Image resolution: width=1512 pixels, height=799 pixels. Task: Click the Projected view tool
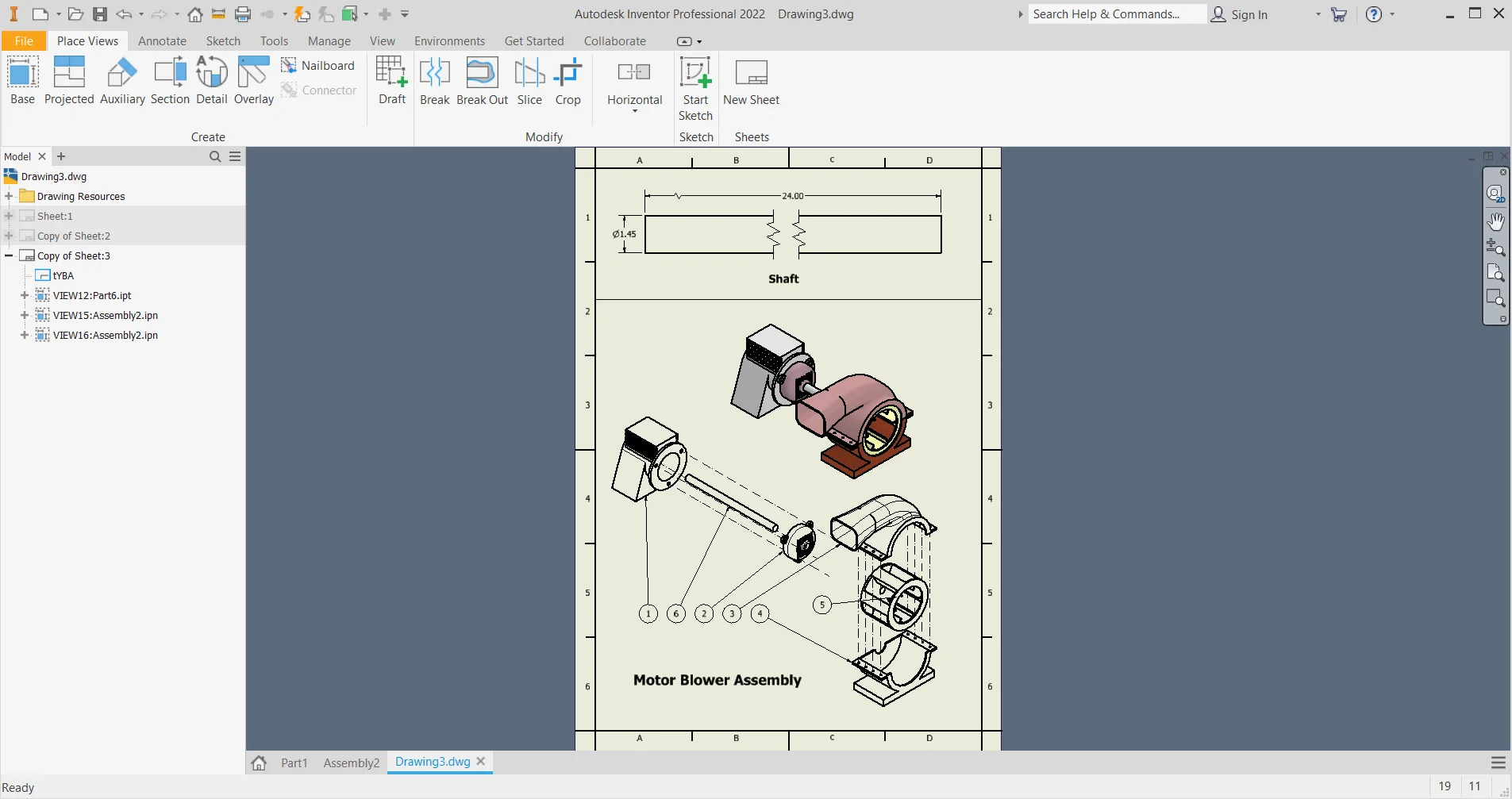[69, 79]
